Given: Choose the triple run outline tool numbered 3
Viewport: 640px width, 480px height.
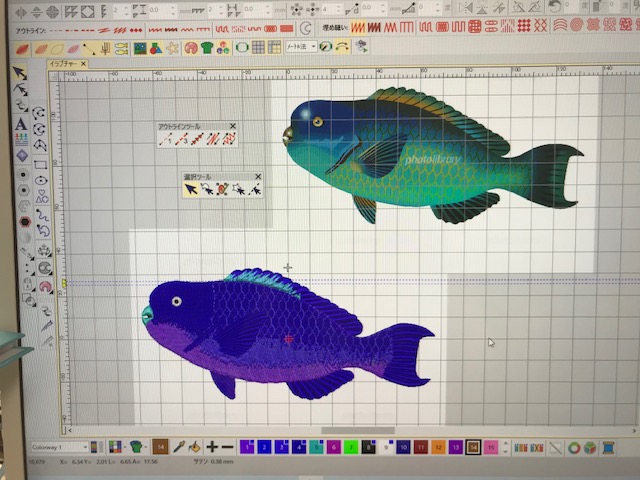Looking at the screenshot, I should (181, 139).
